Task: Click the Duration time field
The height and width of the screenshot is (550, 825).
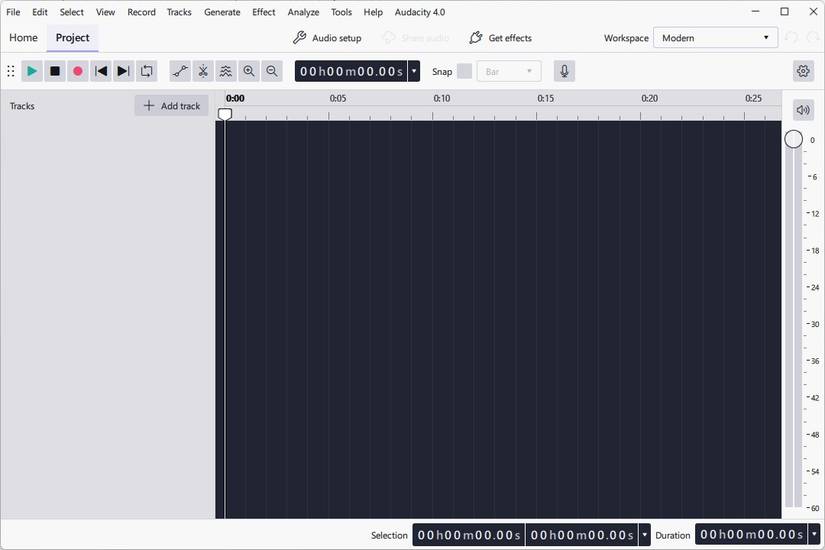Action: (x=751, y=535)
